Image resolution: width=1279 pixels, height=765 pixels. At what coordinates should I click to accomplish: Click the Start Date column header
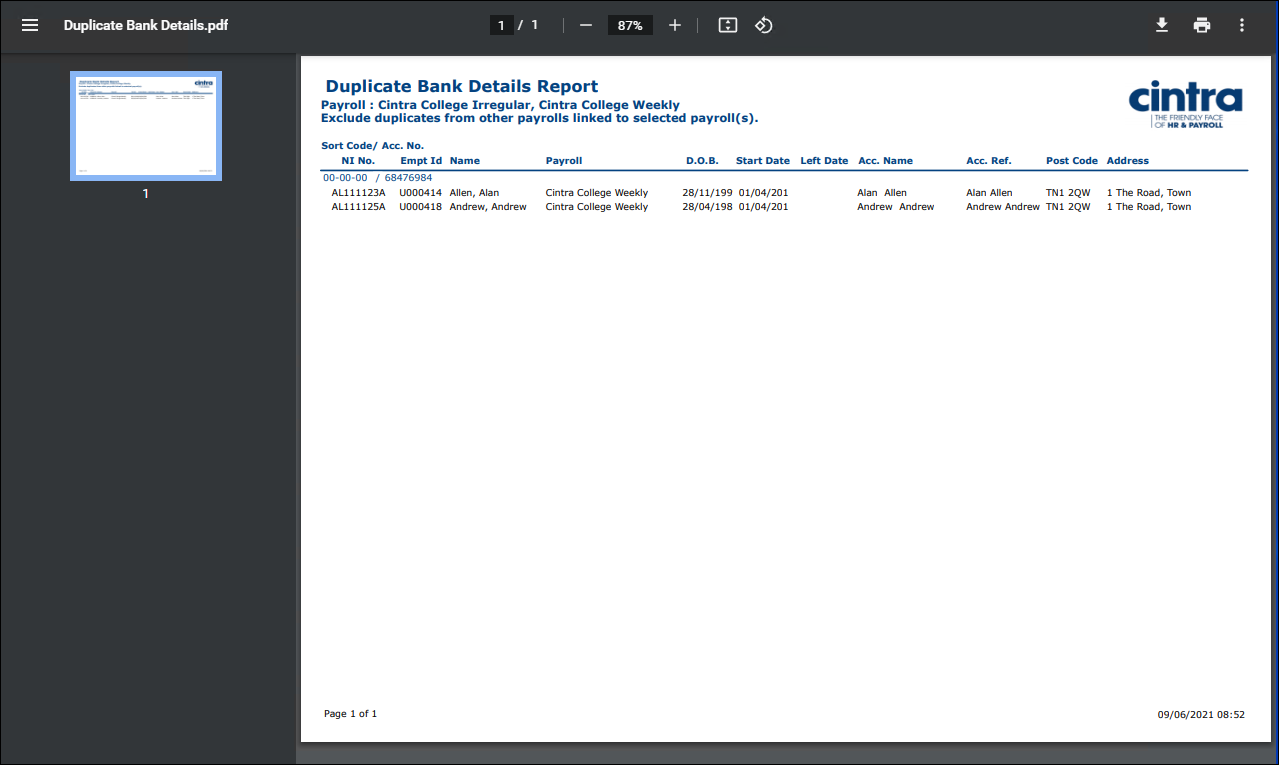coord(763,161)
